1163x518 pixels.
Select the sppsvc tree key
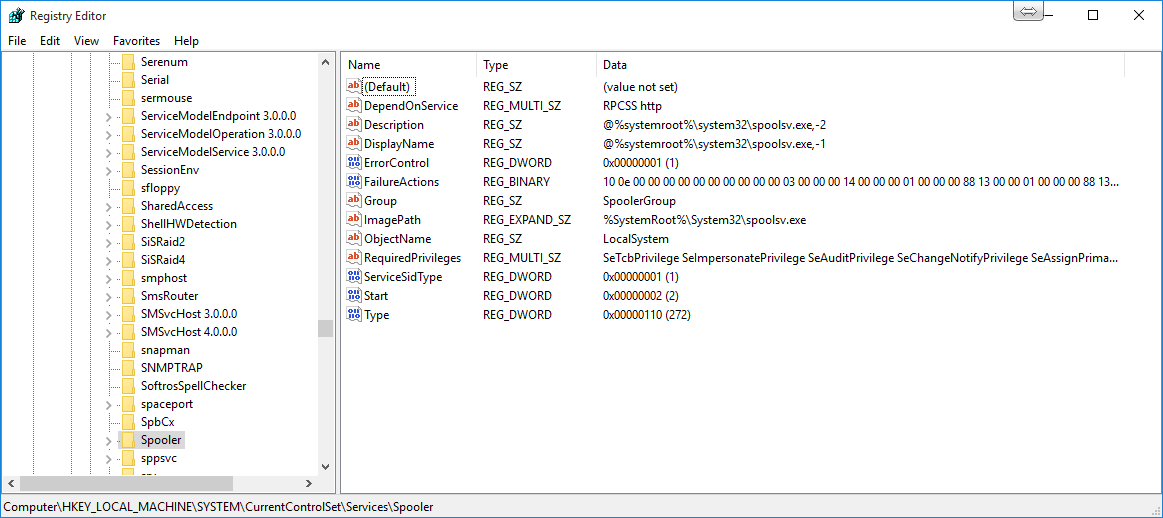pyautogui.click(x=159, y=458)
